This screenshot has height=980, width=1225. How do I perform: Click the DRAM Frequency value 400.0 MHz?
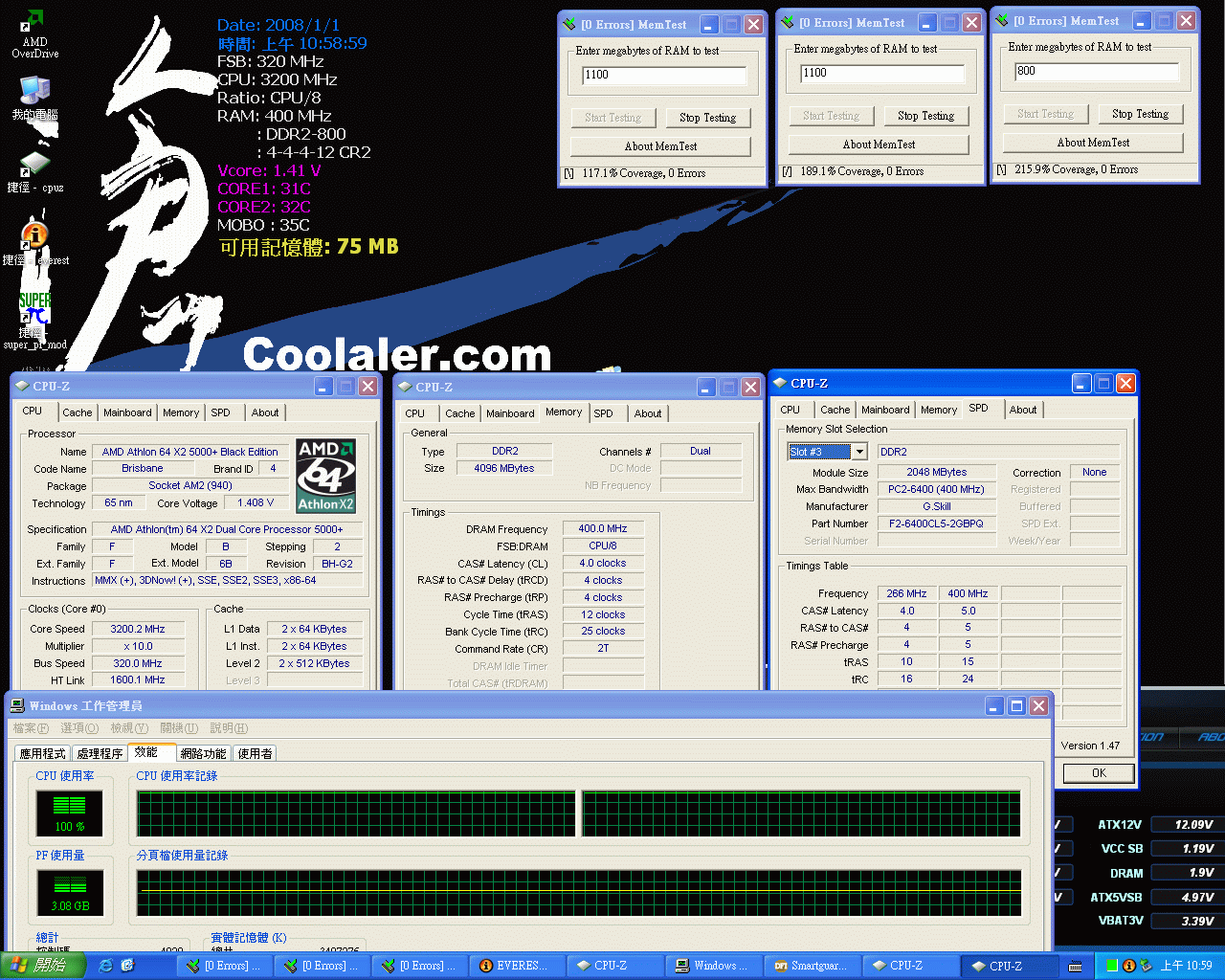(603, 529)
